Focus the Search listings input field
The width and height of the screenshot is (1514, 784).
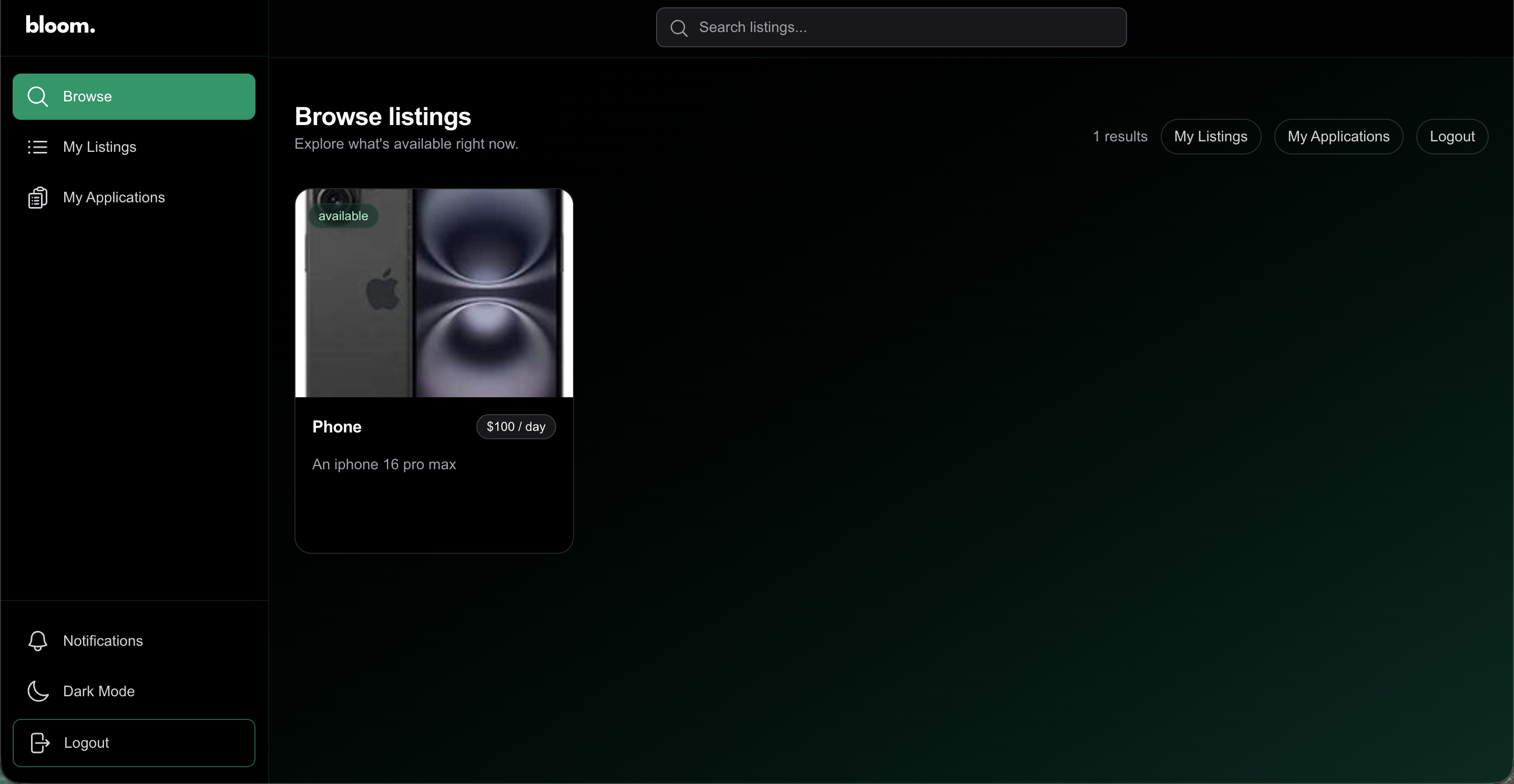[905, 28]
